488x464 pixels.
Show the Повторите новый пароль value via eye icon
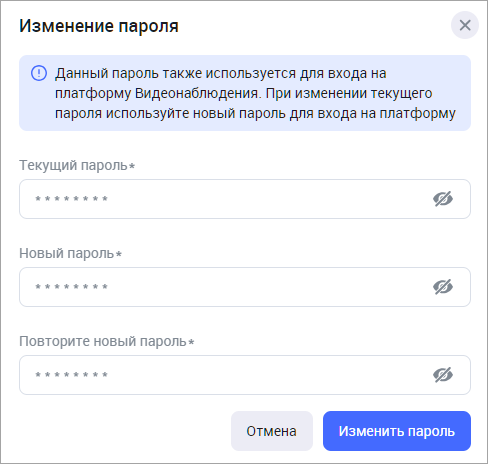click(x=443, y=375)
